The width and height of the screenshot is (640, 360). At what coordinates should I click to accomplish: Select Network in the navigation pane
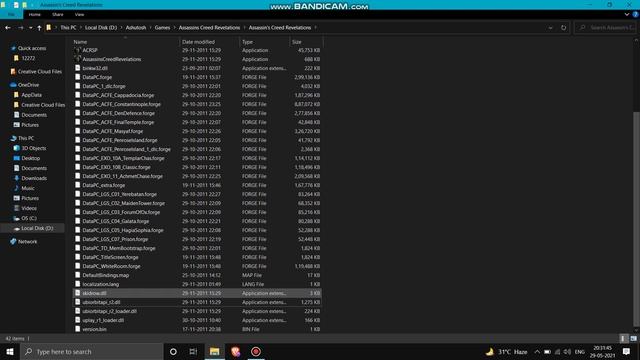(27, 242)
